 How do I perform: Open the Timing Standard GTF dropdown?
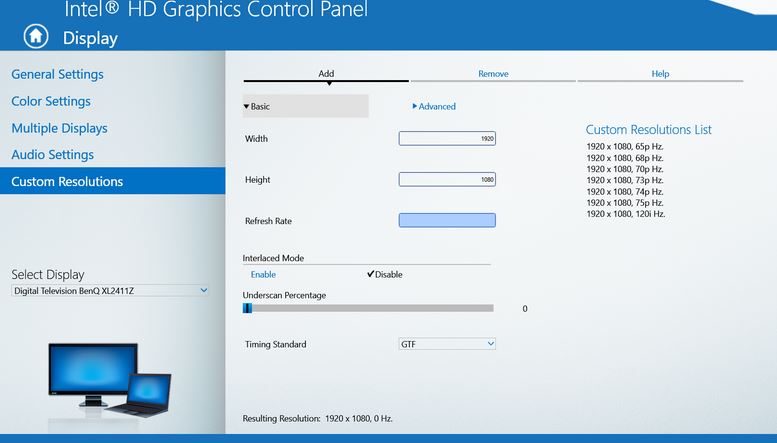[447, 344]
